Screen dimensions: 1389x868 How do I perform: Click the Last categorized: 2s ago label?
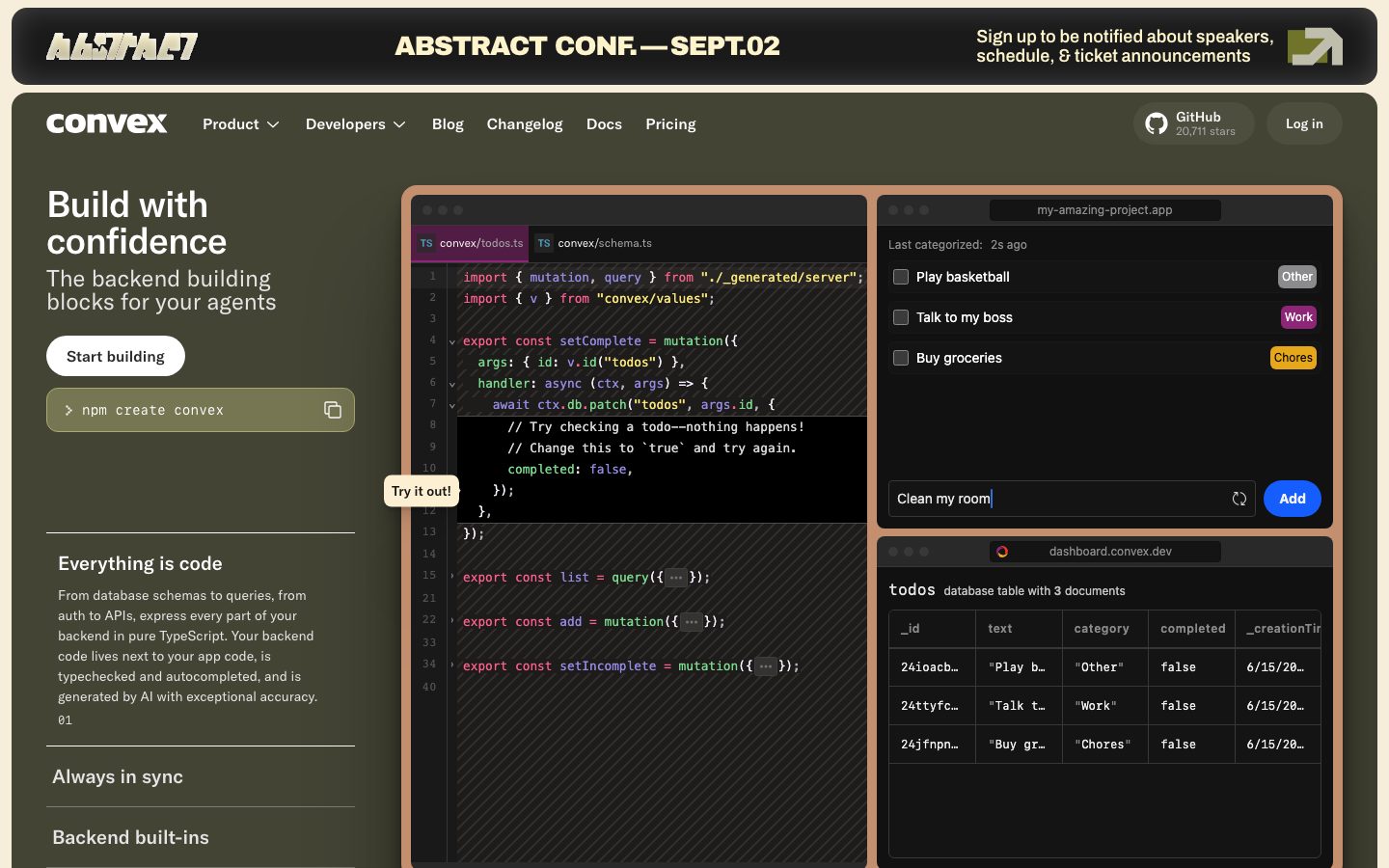(x=958, y=245)
